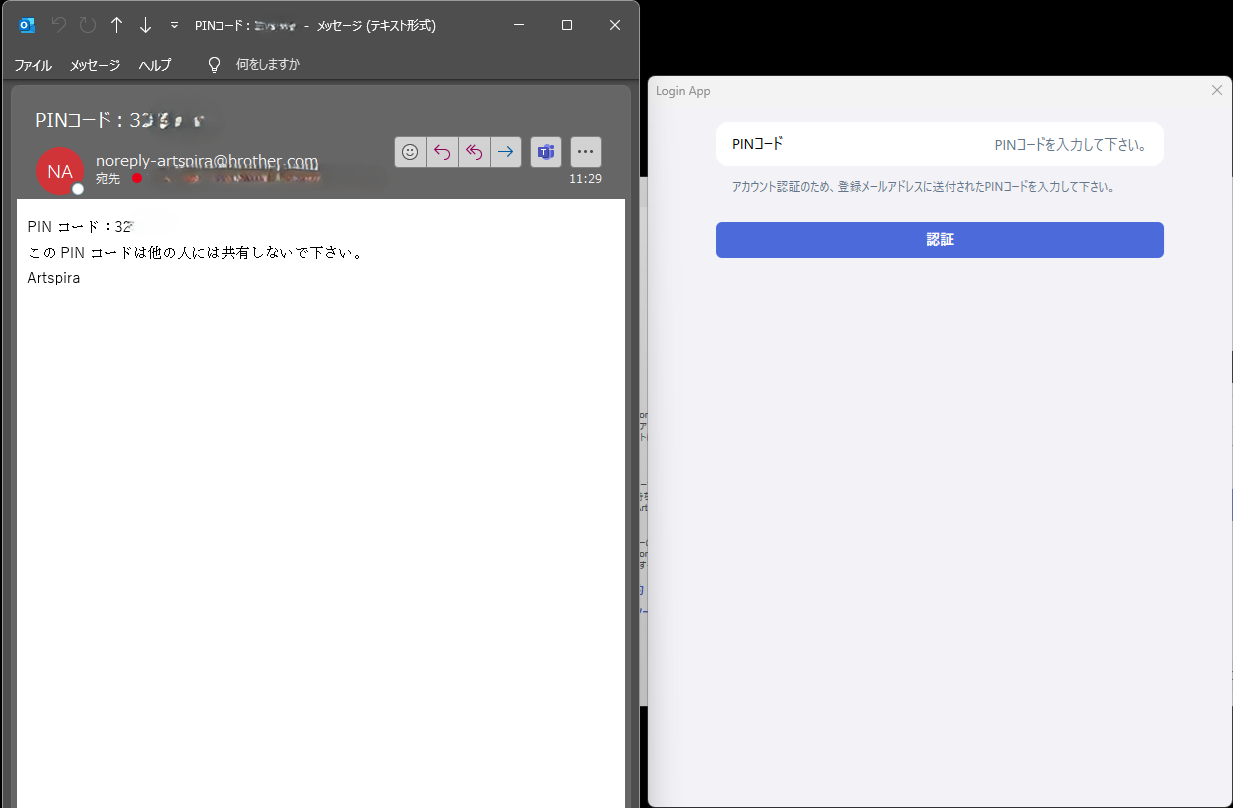The height and width of the screenshot is (808, 1233).
Task: Close the Login App window
Action: point(1217,90)
